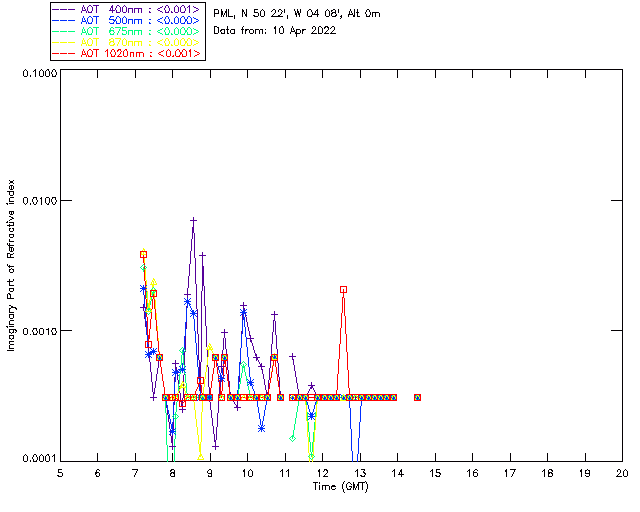This screenshot has width=640, height=512.
Task: Click the x-axis tick label 11
Action: tap(285, 473)
